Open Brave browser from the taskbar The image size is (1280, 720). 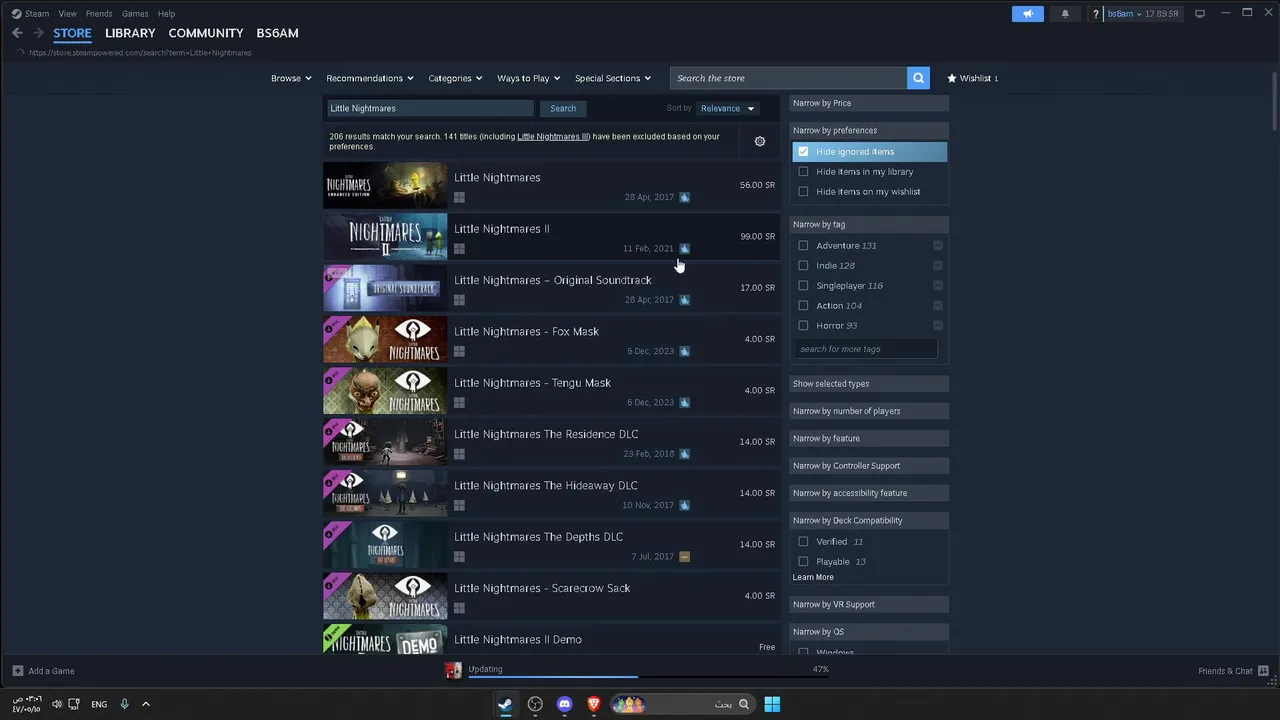pos(593,704)
